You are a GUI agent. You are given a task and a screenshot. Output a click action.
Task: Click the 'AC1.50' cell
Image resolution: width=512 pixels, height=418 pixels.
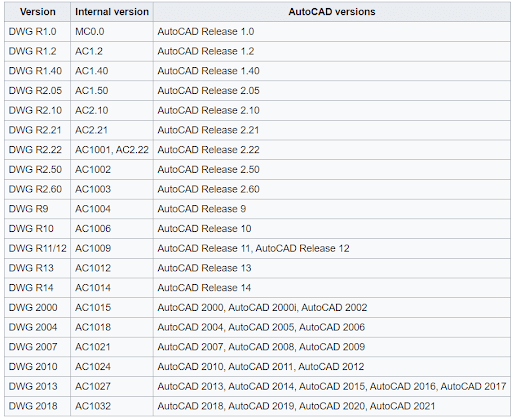112,91
